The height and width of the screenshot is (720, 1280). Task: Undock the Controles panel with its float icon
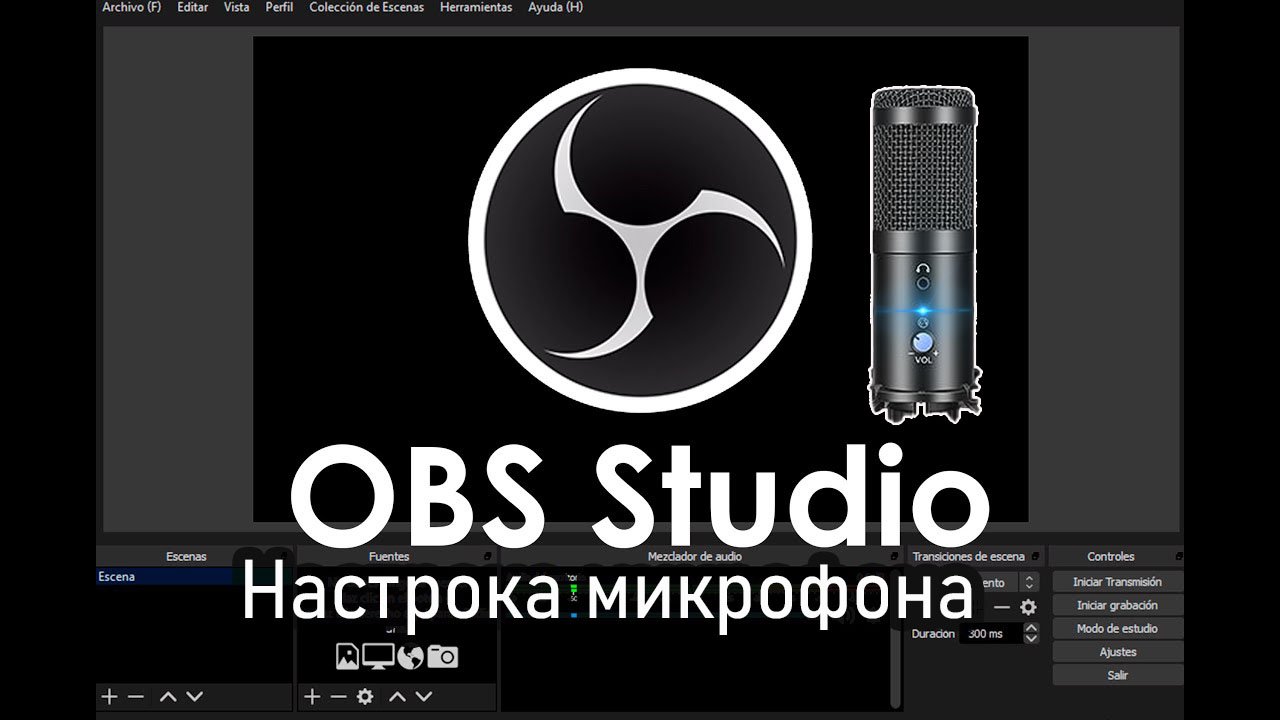tap(1180, 556)
